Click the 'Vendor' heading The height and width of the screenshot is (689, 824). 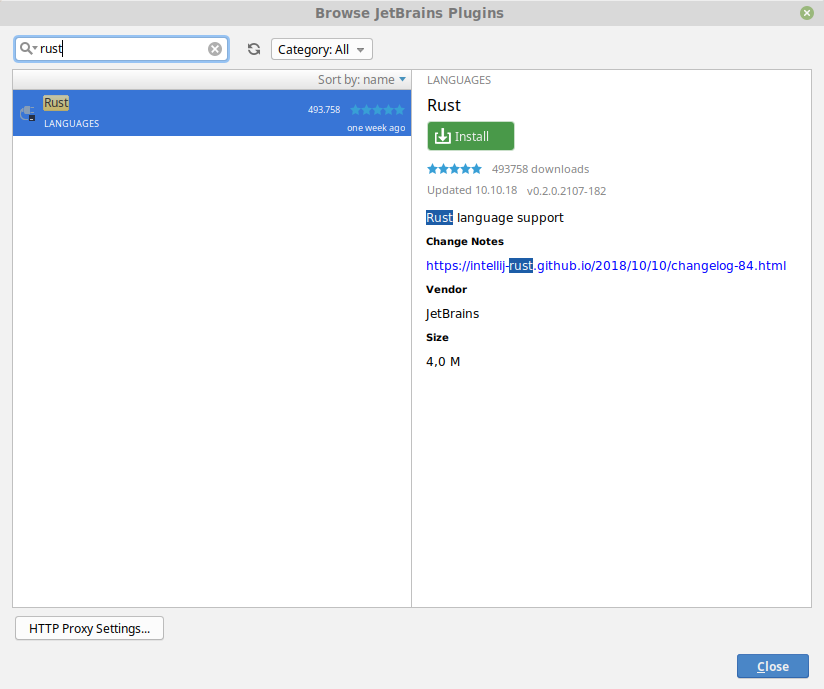446,289
